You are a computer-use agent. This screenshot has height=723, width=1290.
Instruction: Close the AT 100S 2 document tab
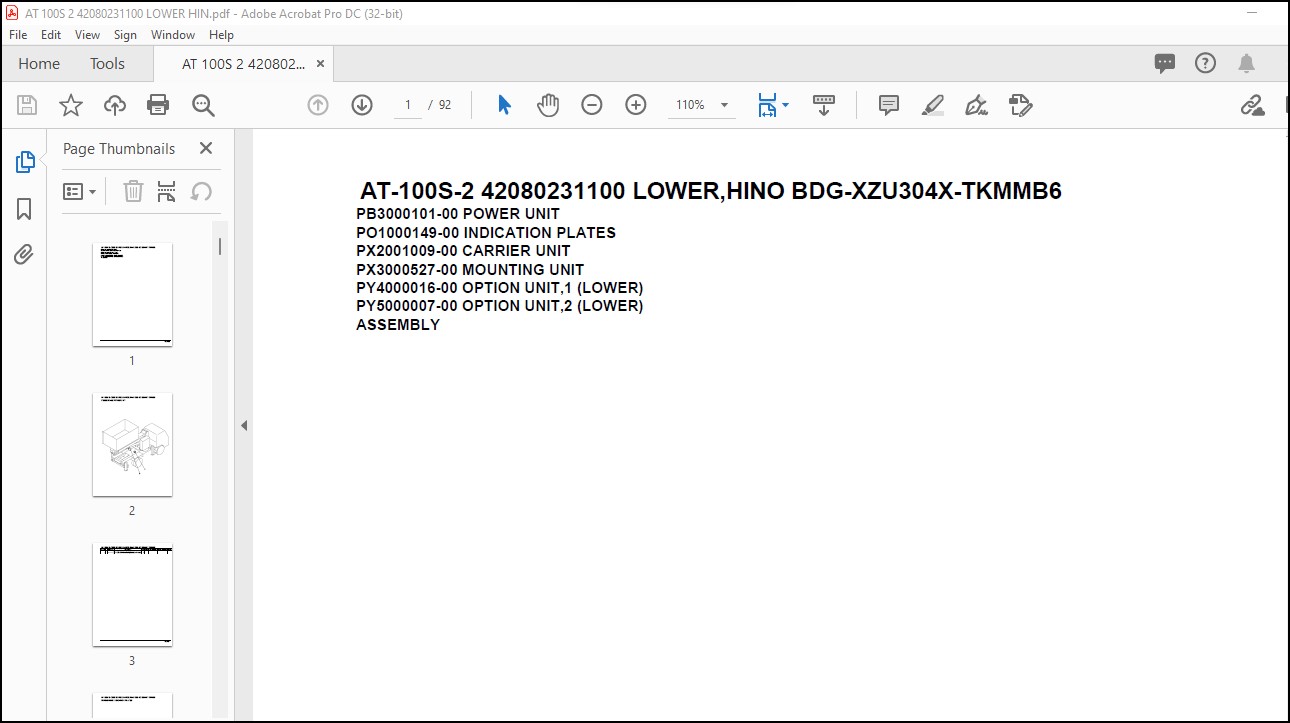tap(320, 63)
